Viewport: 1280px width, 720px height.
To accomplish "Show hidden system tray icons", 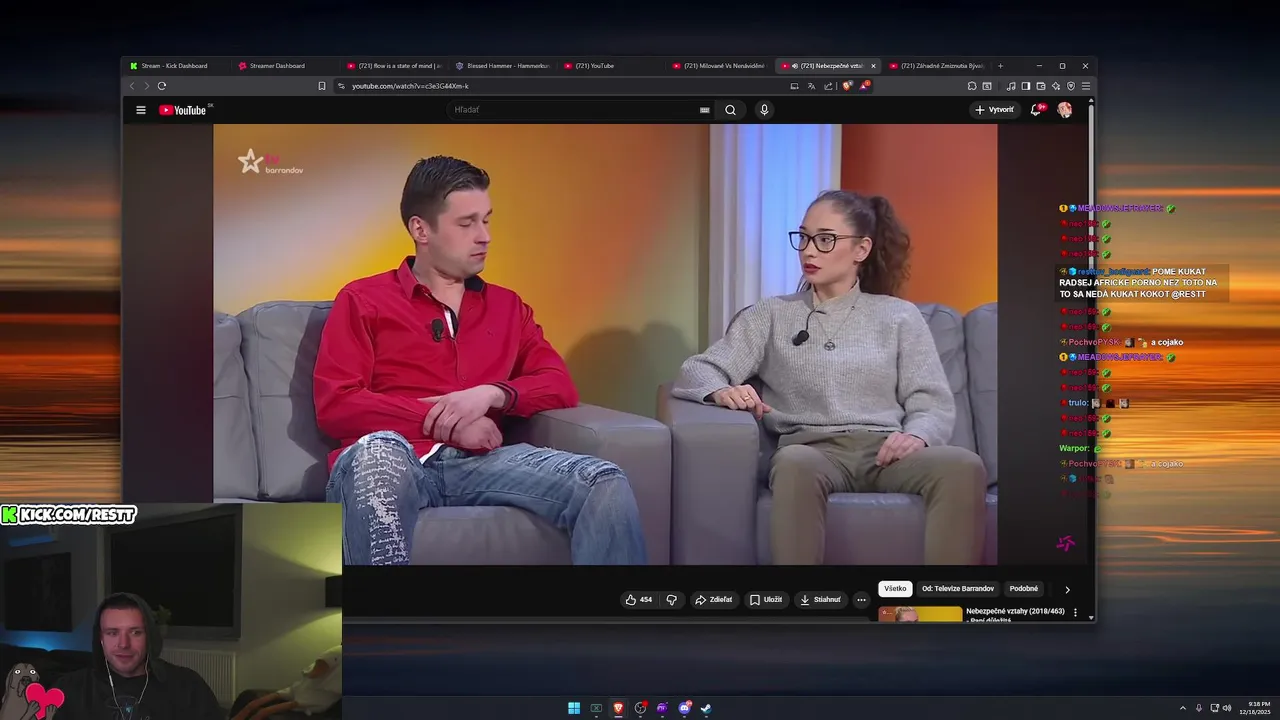I will coord(1183,708).
